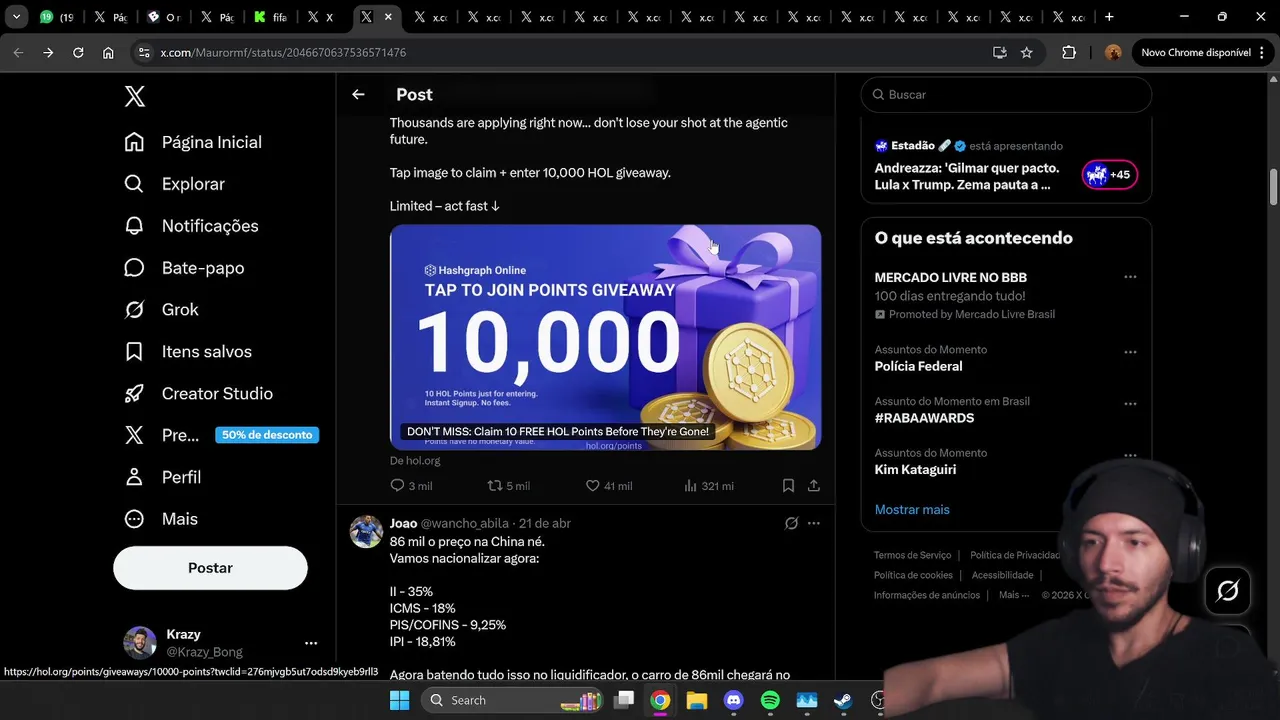Open the tab search dropdown
This screenshot has height=720, width=1280.
(x=16, y=17)
